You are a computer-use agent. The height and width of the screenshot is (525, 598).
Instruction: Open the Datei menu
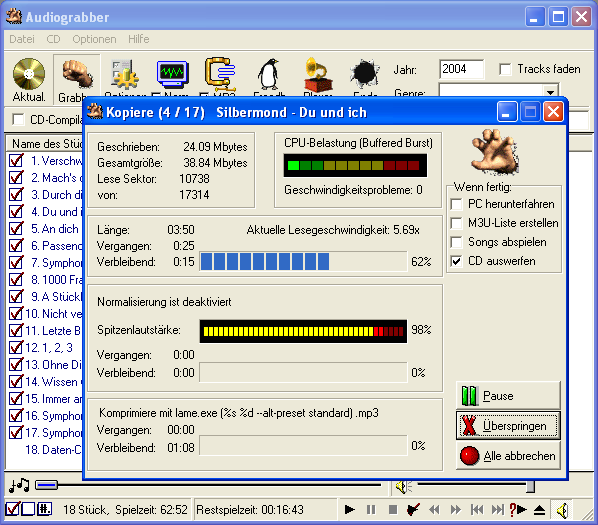click(21, 39)
